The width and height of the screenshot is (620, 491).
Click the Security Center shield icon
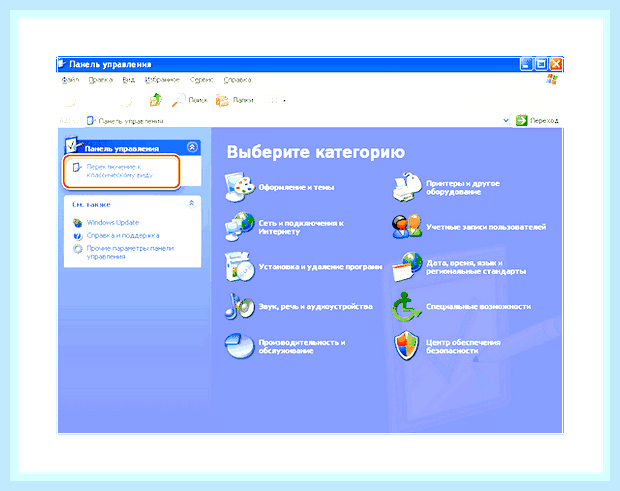[406, 346]
